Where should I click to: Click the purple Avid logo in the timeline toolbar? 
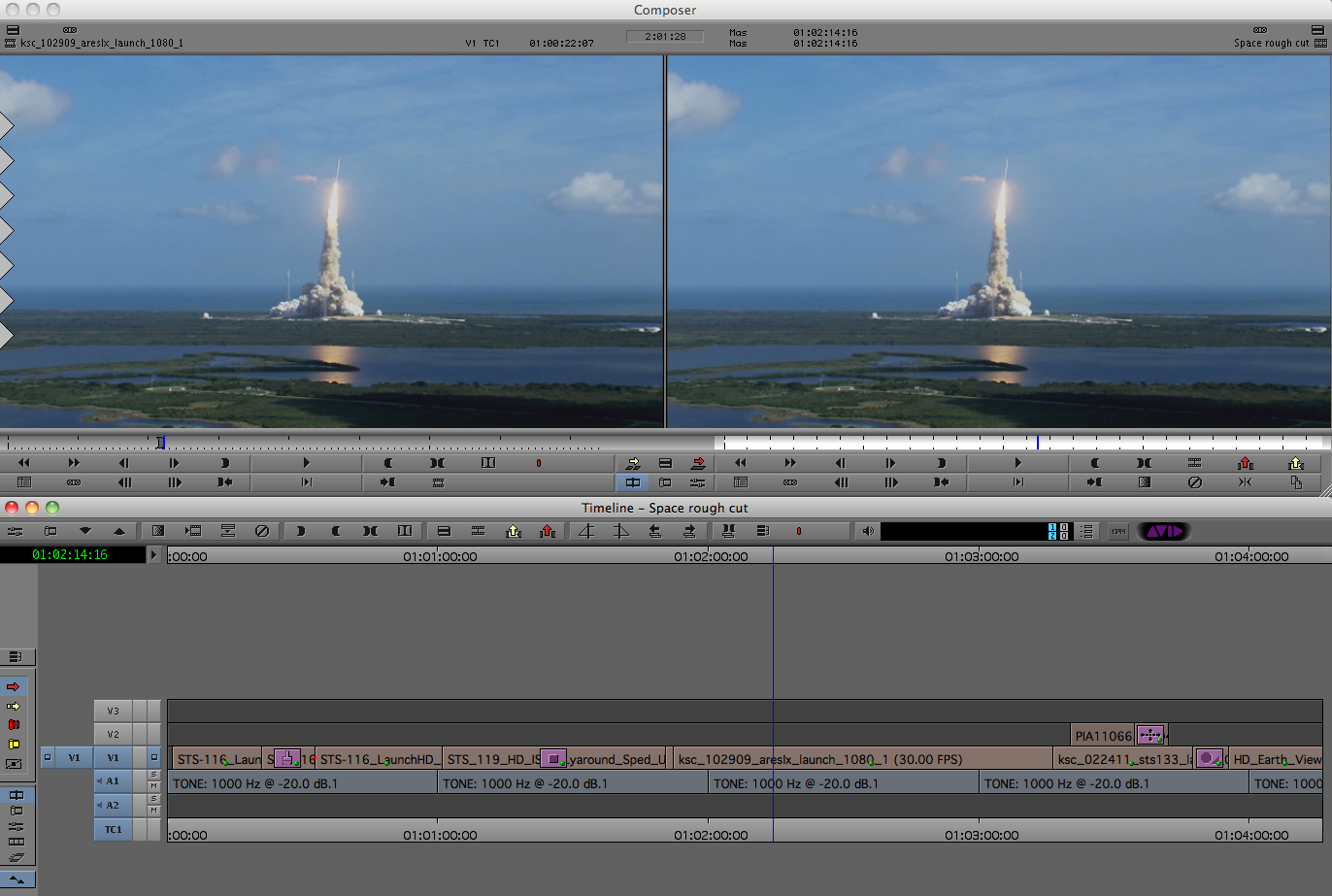[x=1165, y=531]
